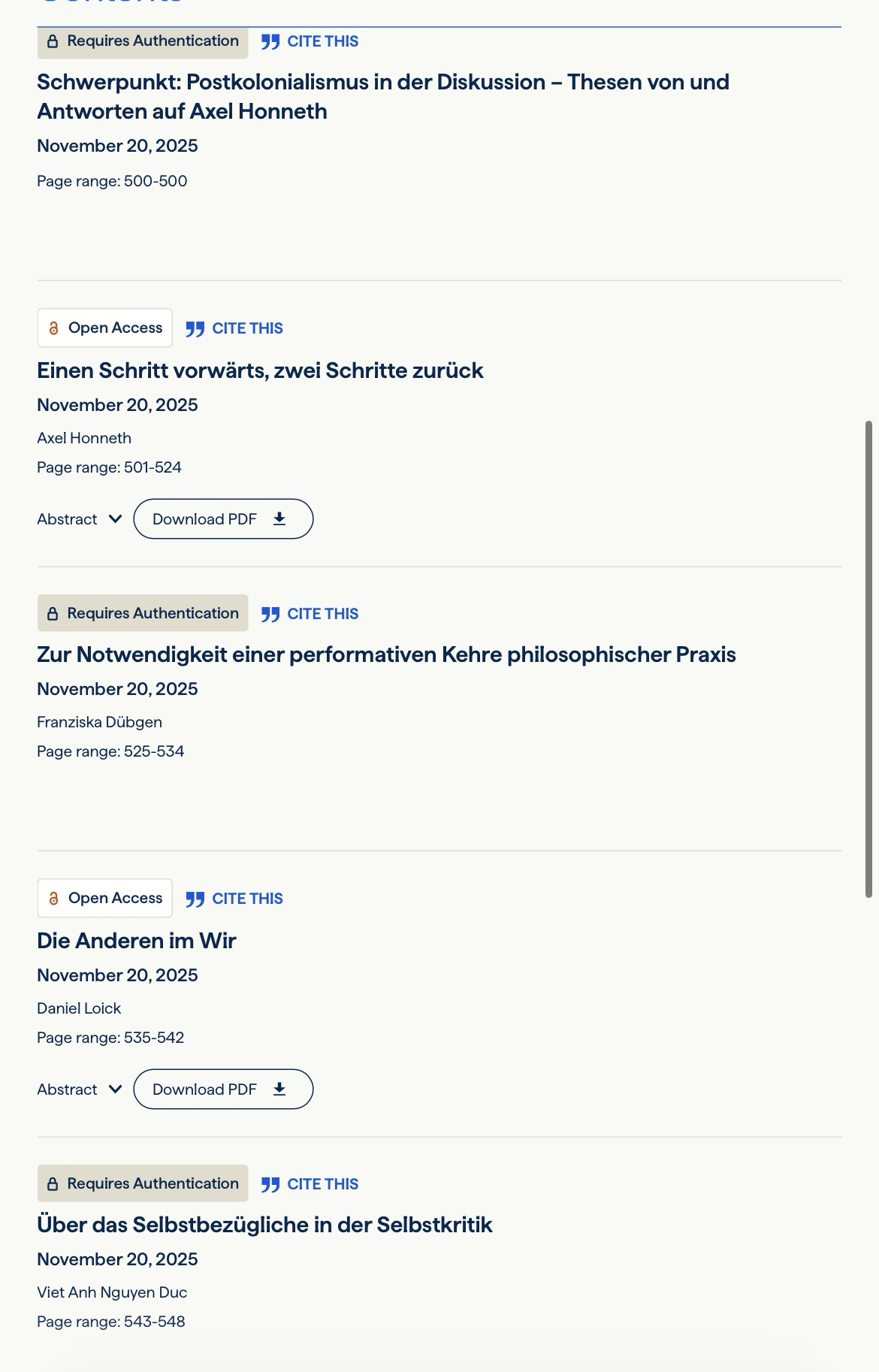Download PDF of Einen Schritt vorwärts article
The image size is (879, 1372).
(x=222, y=519)
